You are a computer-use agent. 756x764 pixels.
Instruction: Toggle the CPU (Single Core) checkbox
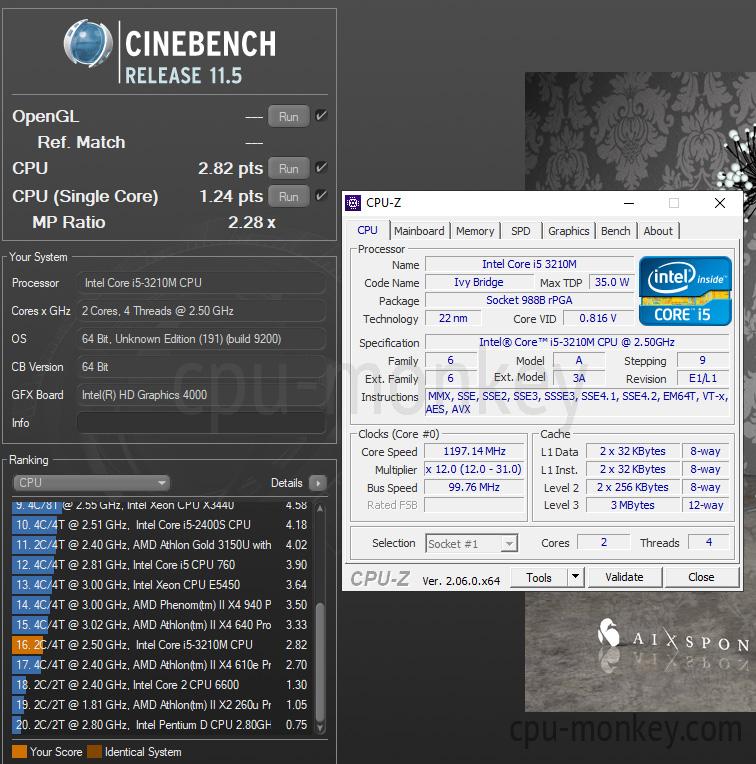[321, 196]
